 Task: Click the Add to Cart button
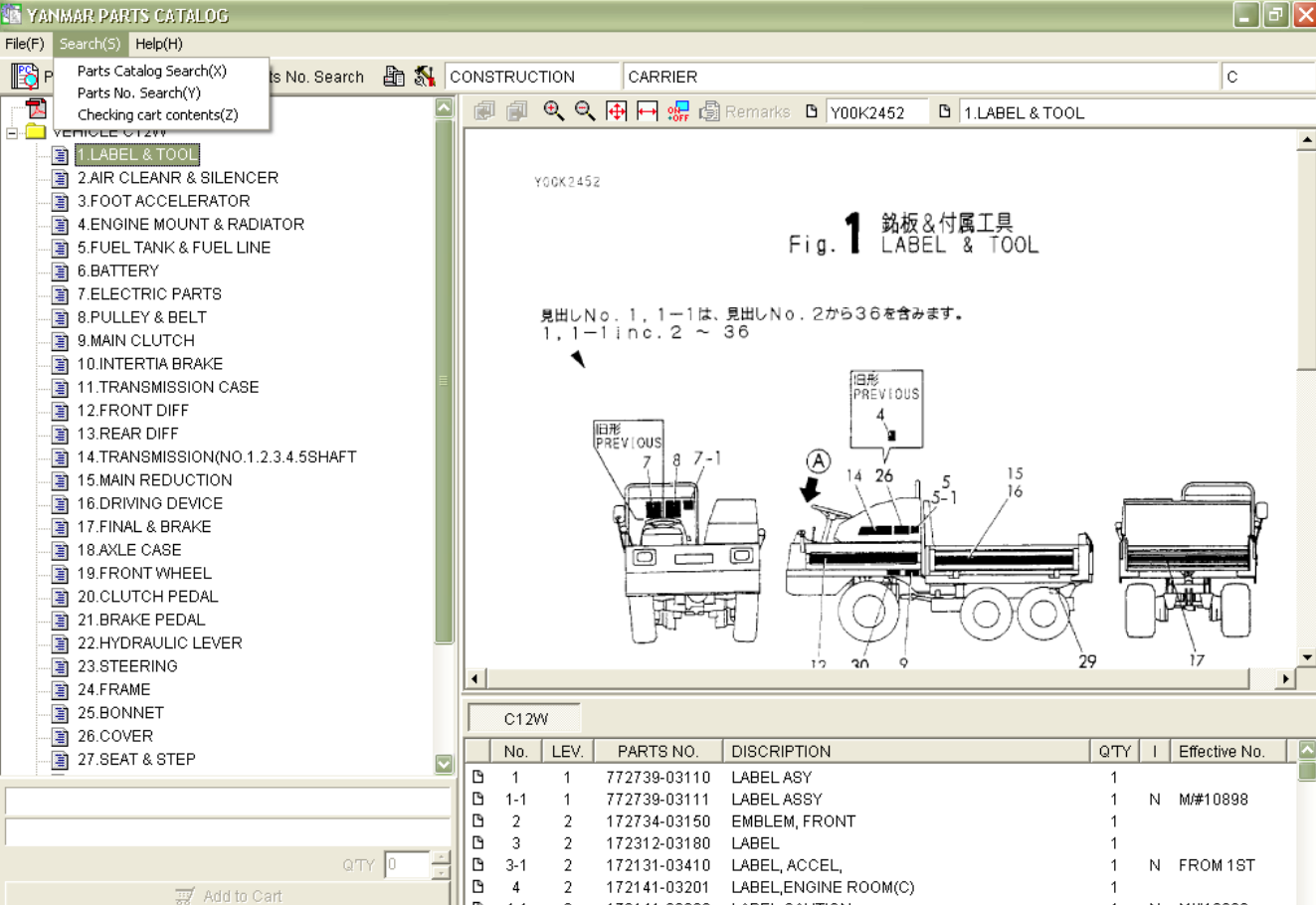point(228,895)
